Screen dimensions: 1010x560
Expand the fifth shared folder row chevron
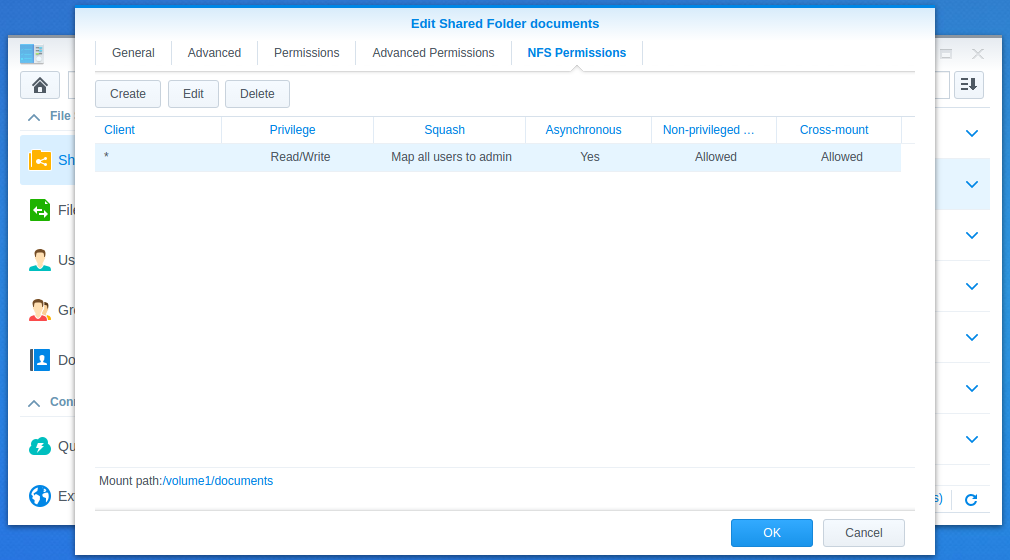(972, 337)
